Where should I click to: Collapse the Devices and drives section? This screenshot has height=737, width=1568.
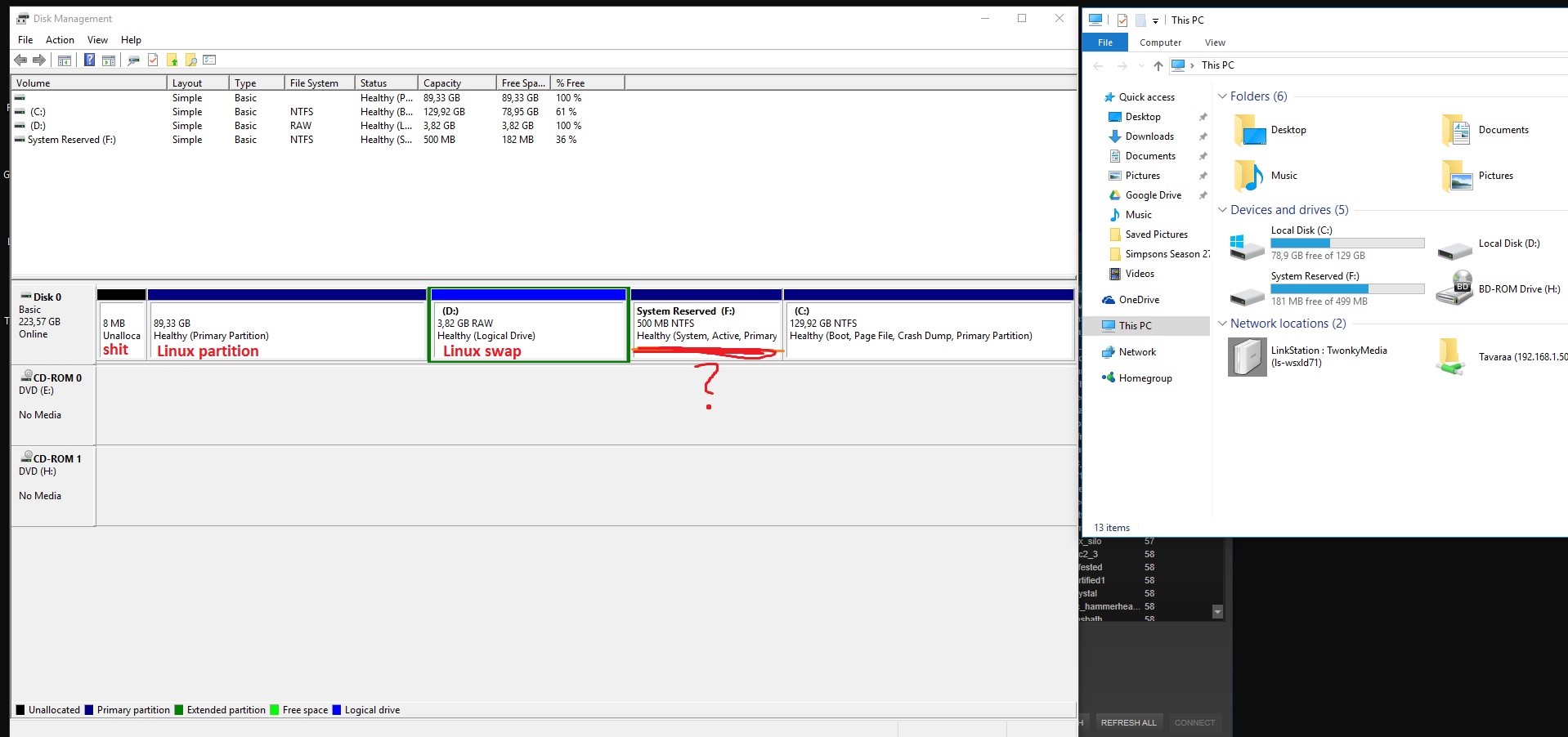pyautogui.click(x=1222, y=210)
